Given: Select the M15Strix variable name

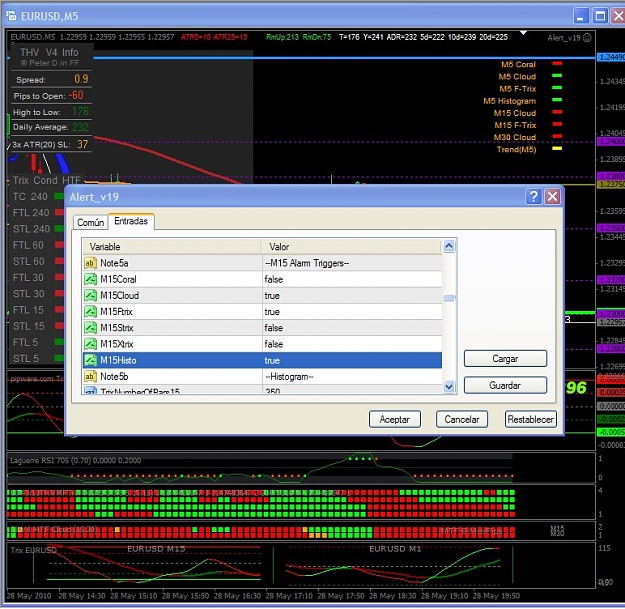Looking at the screenshot, I should [x=117, y=328].
